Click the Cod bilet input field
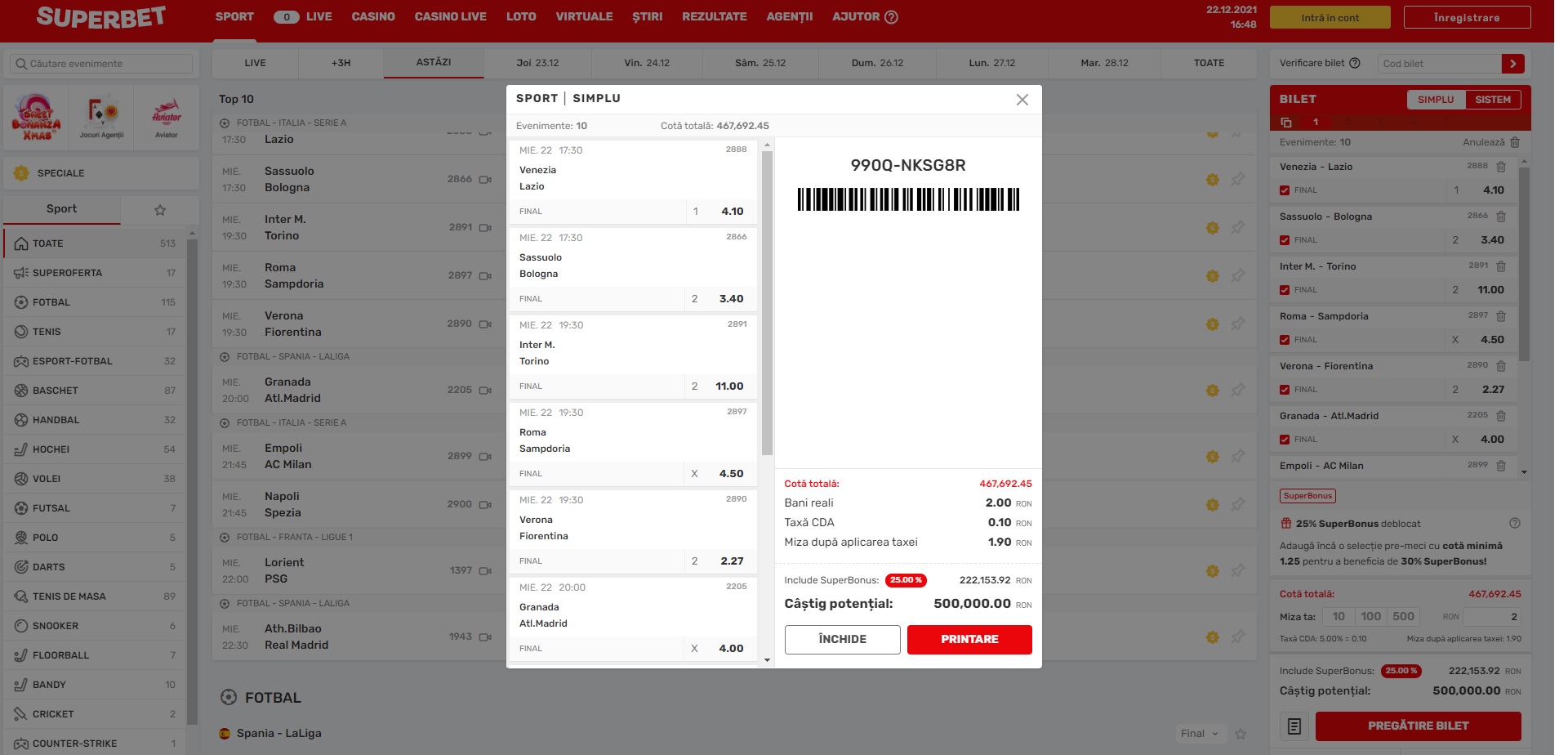Image resolution: width=1568 pixels, height=755 pixels. click(1439, 63)
